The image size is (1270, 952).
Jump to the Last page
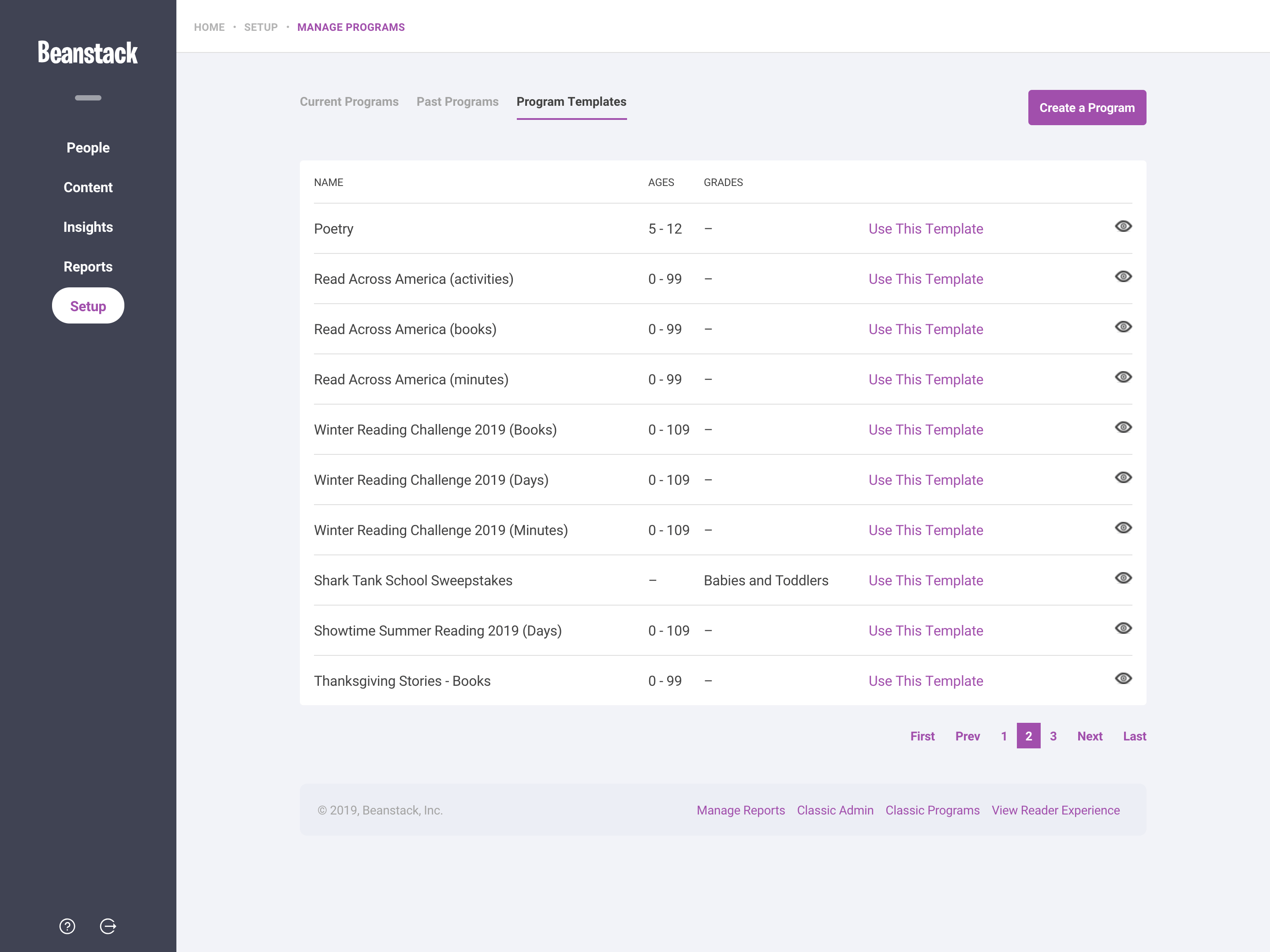(x=1135, y=736)
